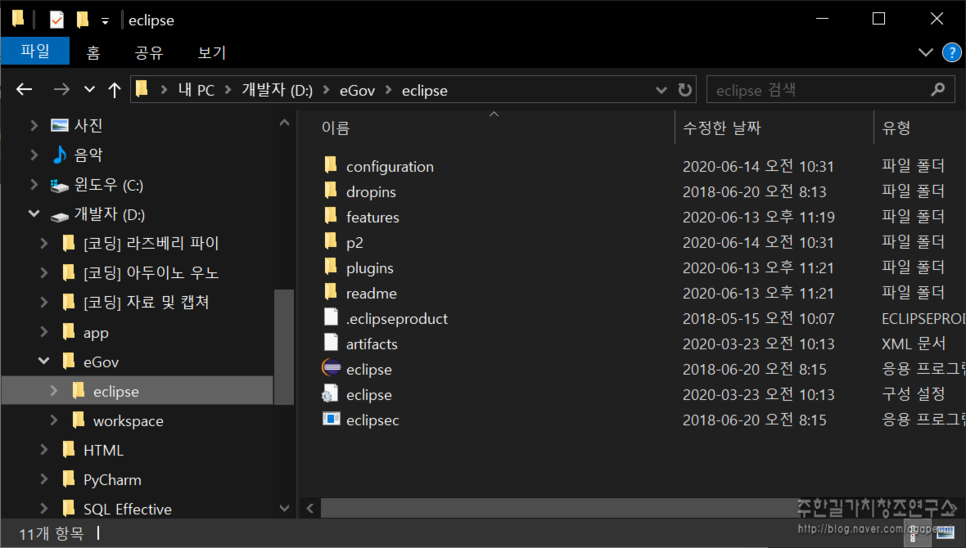Select the PyCharm folder in tree
This screenshot has height=548, width=966.
point(112,480)
